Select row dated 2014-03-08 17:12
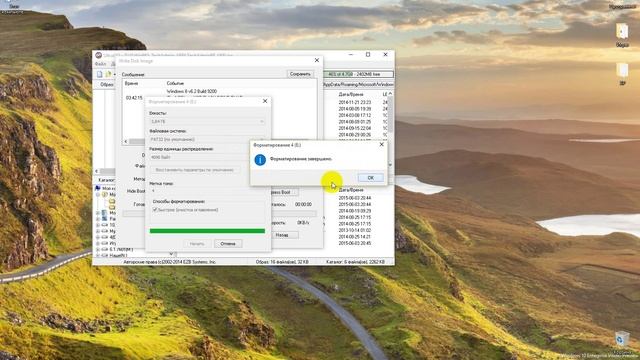 [354, 116]
